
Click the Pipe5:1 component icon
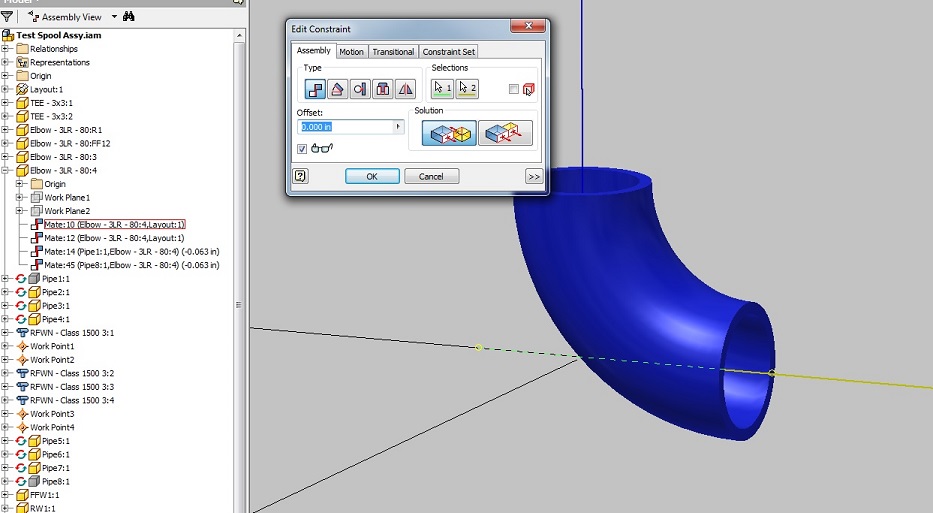[x=35, y=441]
